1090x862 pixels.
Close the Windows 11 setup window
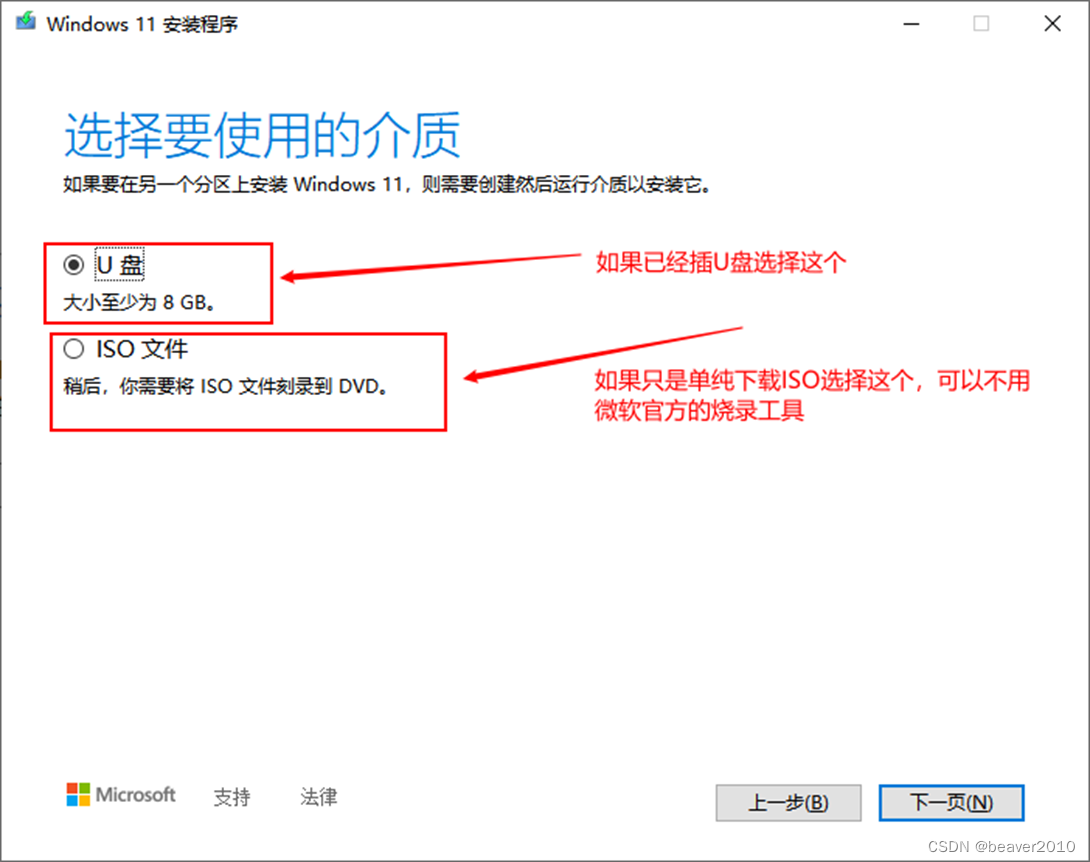pyautogui.click(x=1052, y=24)
